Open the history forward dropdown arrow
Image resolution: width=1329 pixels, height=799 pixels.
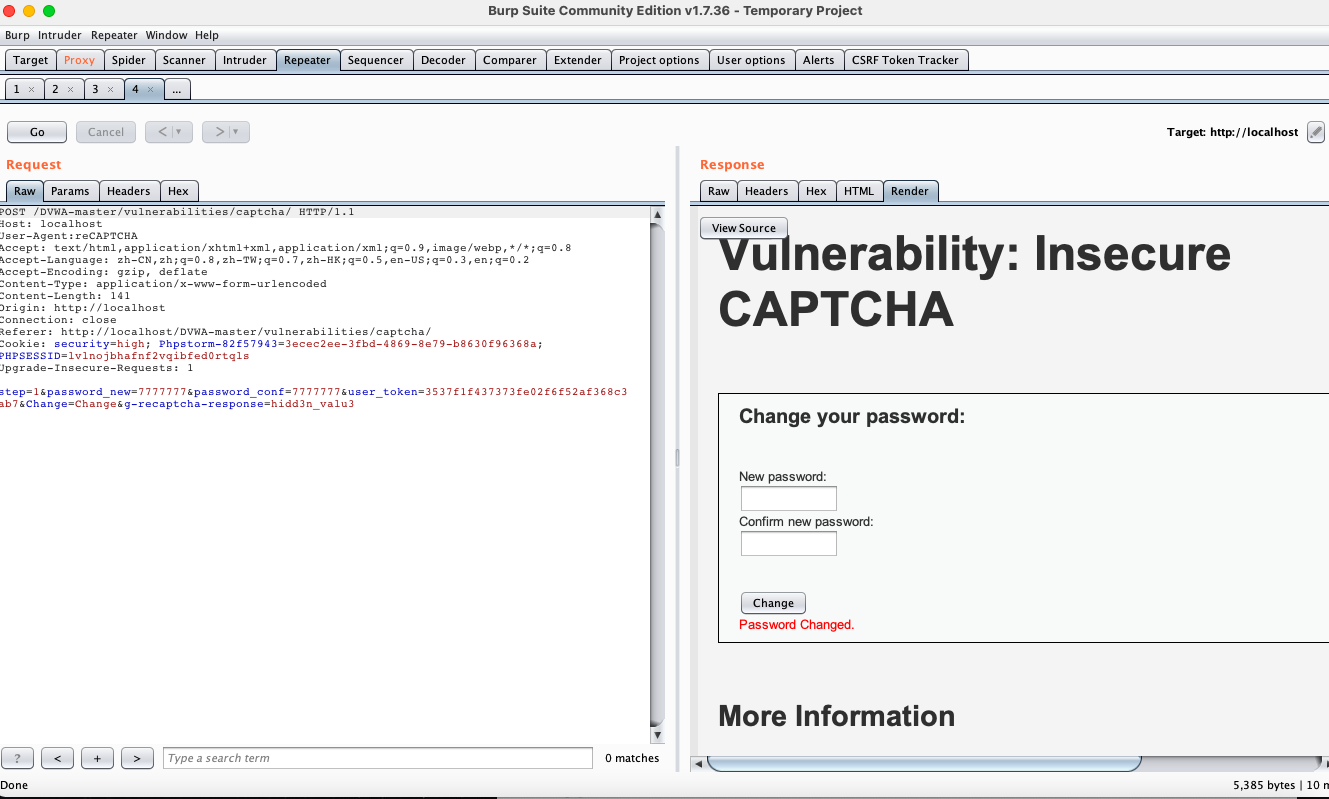coord(238,132)
